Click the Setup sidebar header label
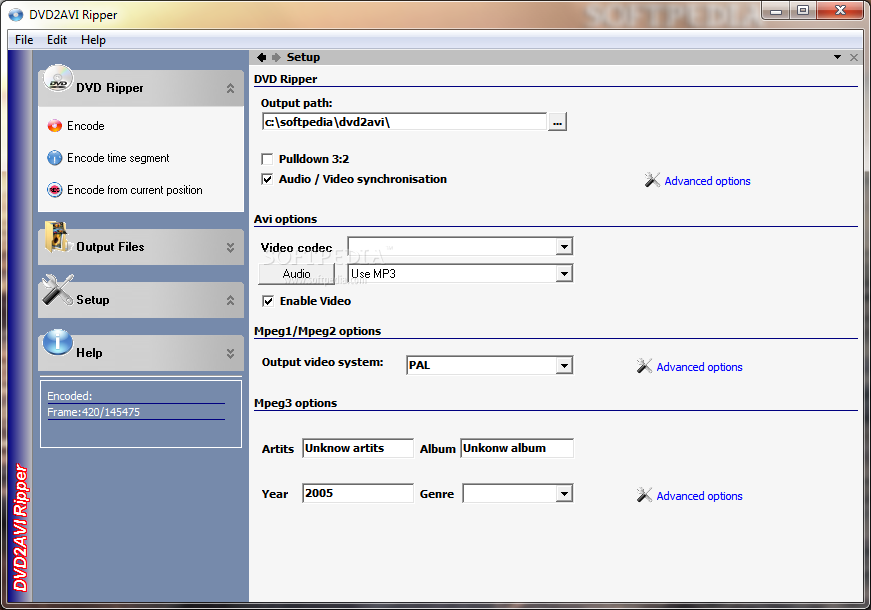 coord(93,300)
